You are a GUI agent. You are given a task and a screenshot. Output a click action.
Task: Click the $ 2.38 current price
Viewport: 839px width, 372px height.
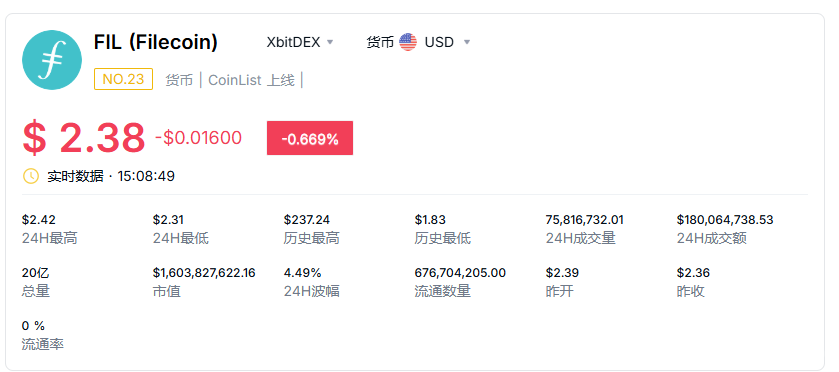point(84,138)
